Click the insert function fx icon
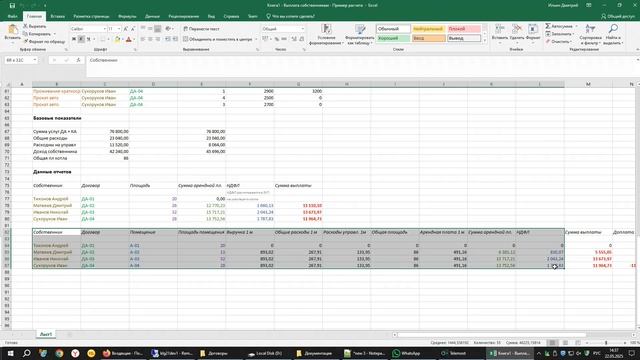The height and width of the screenshot is (360, 640). (78, 60)
